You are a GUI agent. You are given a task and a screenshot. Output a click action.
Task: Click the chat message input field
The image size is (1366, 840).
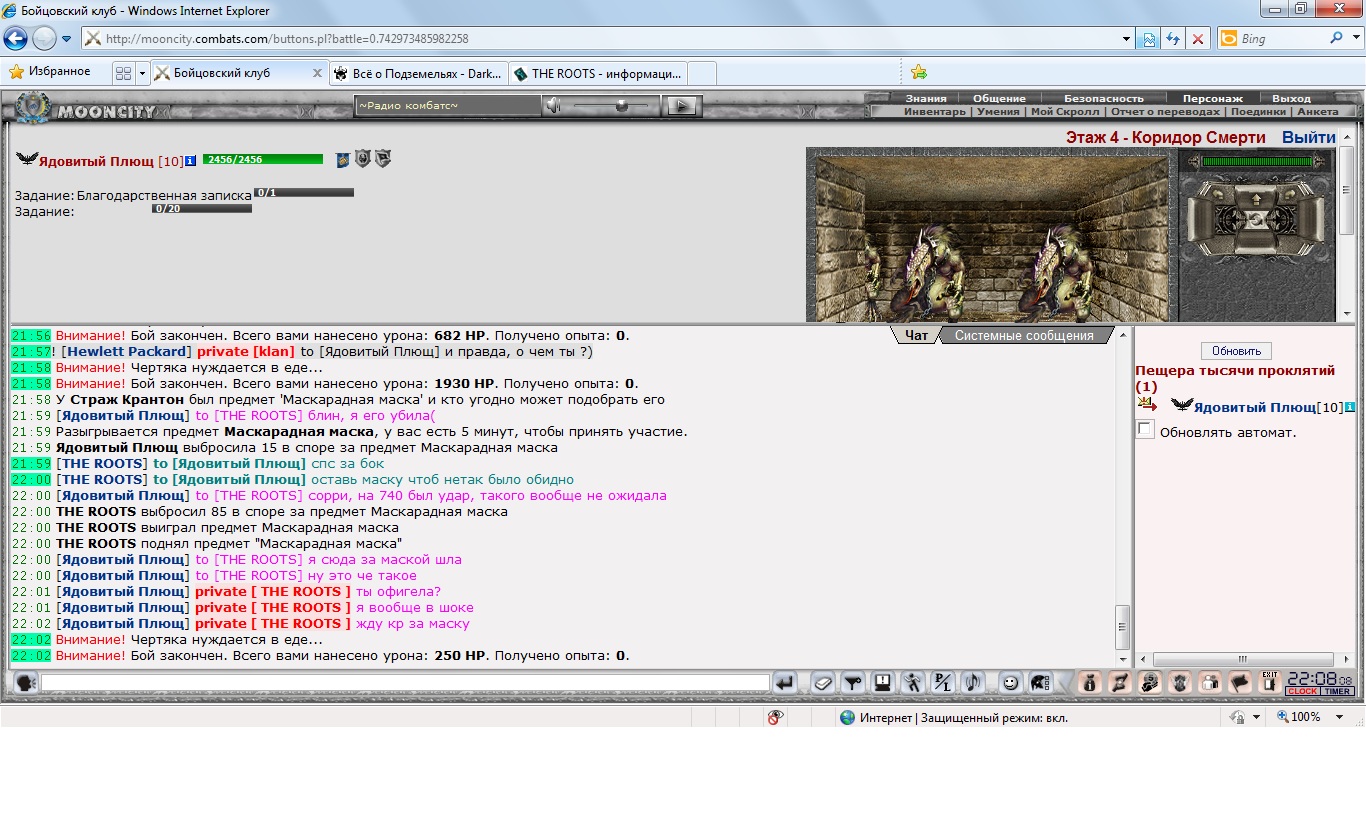pos(405,683)
